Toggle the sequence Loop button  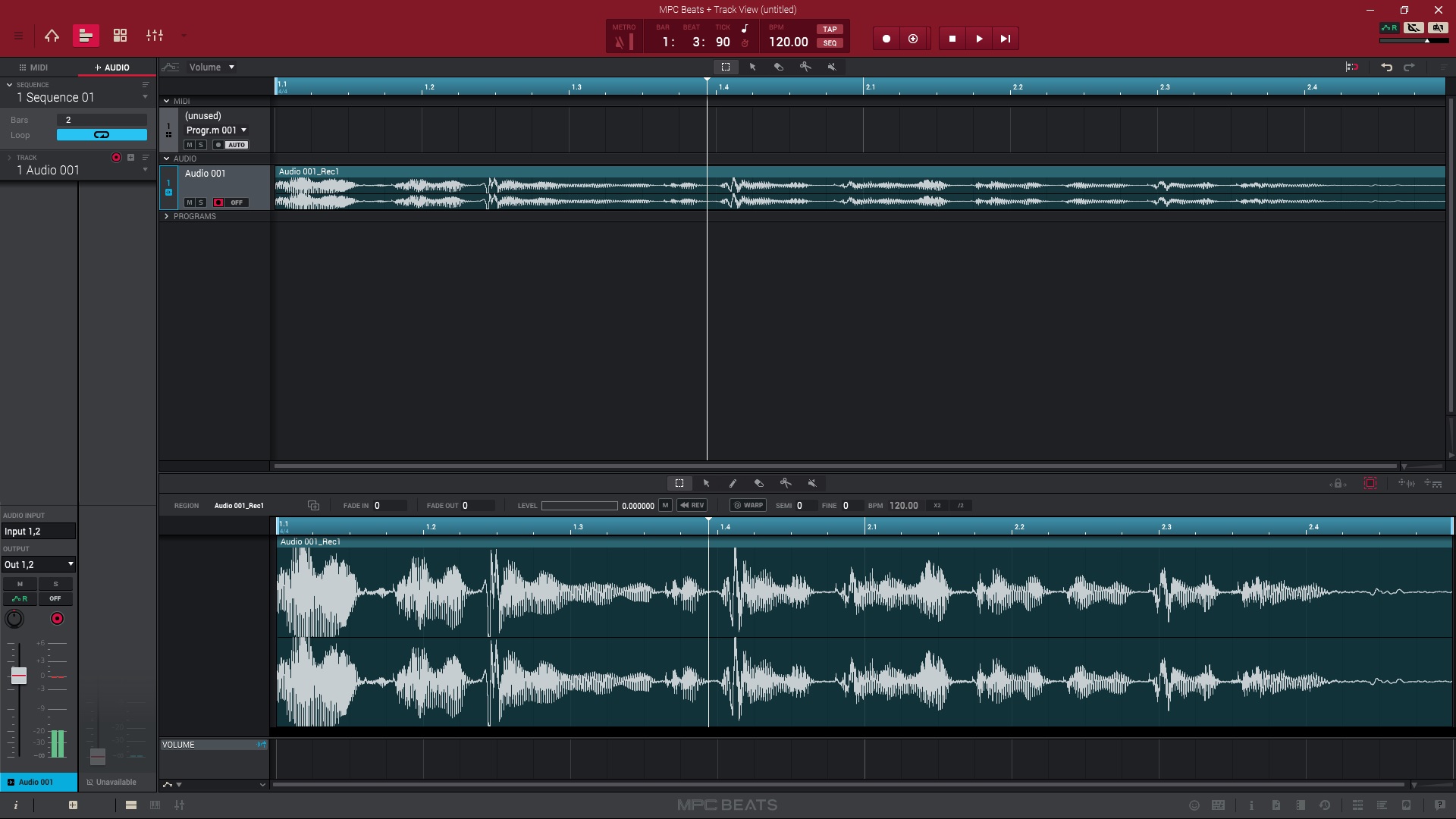pyautogui.click(x=102, y=135)
